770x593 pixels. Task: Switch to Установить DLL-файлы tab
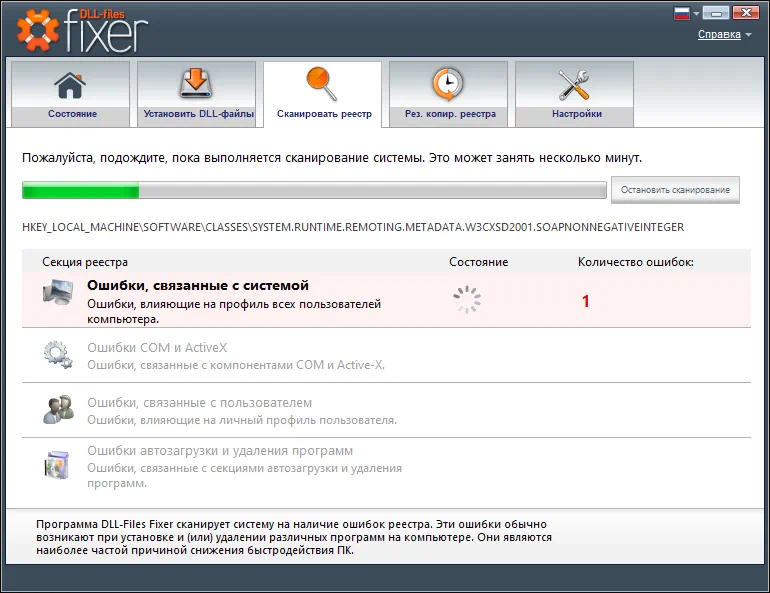click(196, 94)
